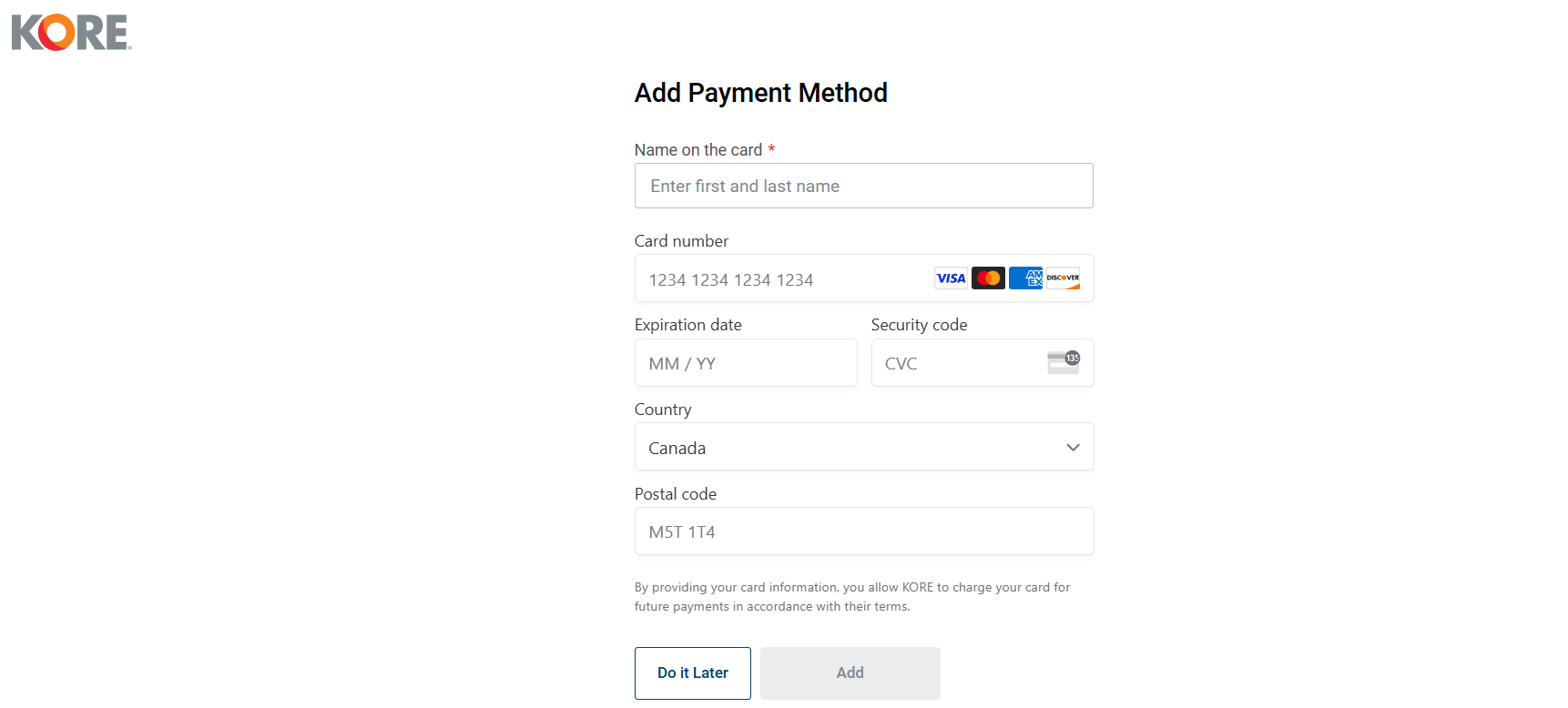
Task: Click the CVC card hint icon
Action: click(x=1063, y=363)
